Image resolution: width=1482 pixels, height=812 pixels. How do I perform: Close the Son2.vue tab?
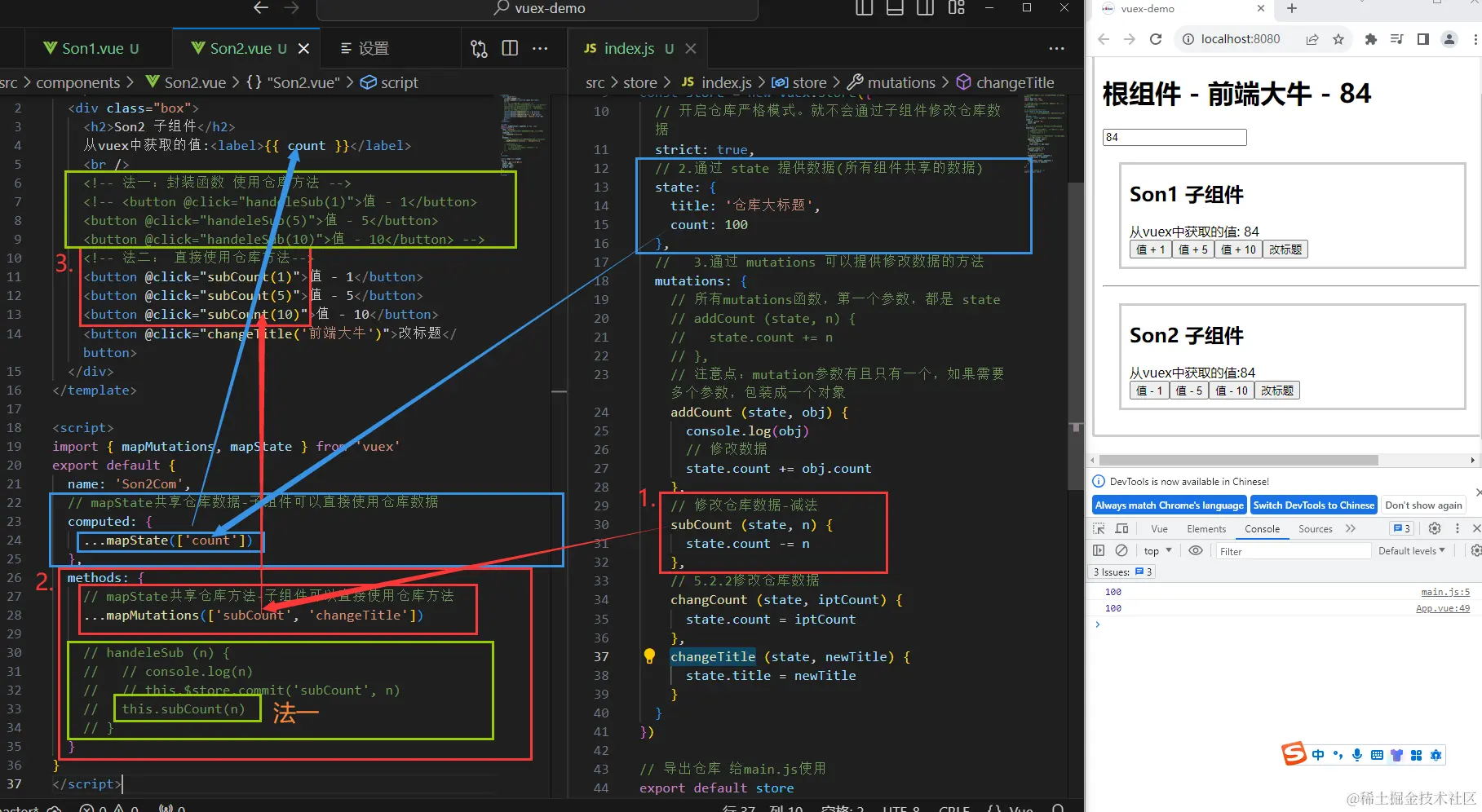tap(303, 49)
